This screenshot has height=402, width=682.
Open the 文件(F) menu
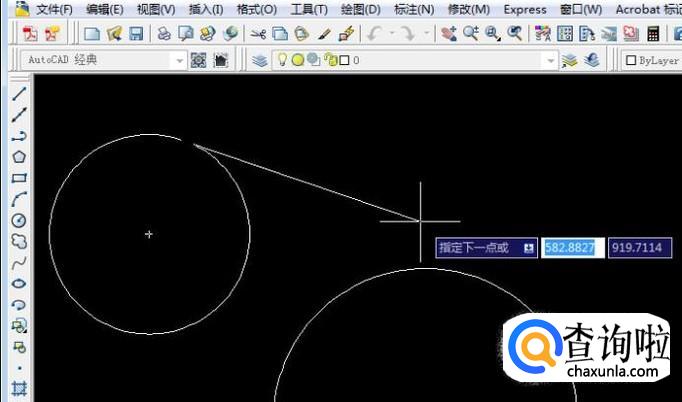tap(54, 9)
